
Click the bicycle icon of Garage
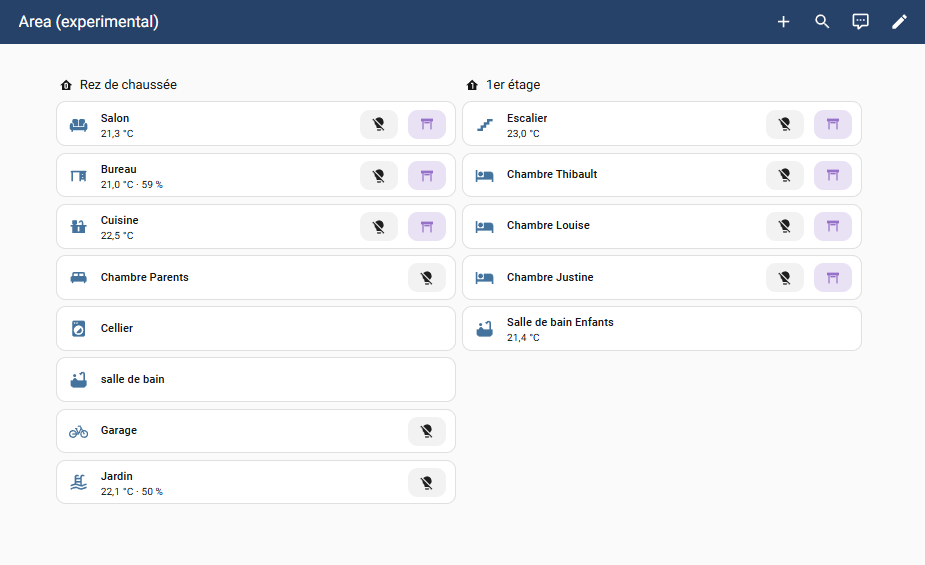coord(79,431)
